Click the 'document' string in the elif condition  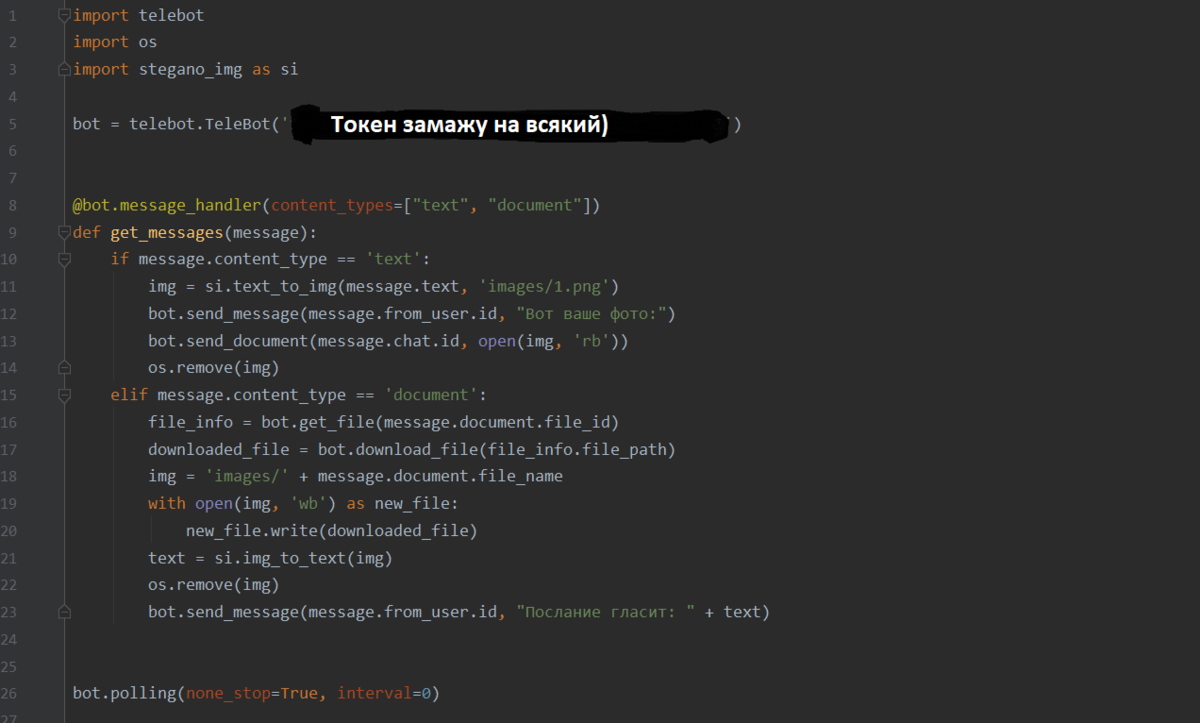(432, 394)
